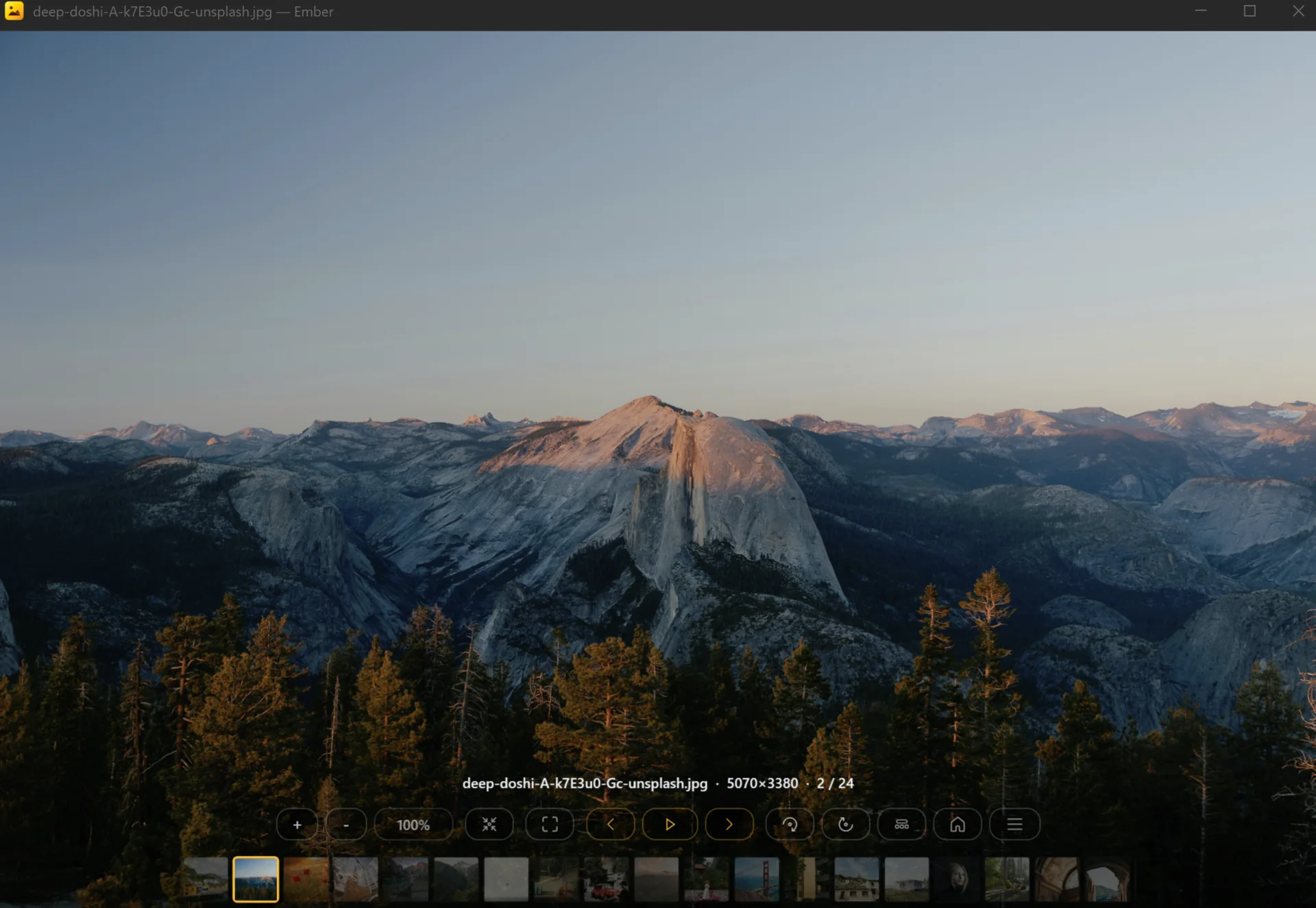This screenshot has height=908, width=1316.
Task: Rotate image counter-clockwise
Action: [846, 824]
